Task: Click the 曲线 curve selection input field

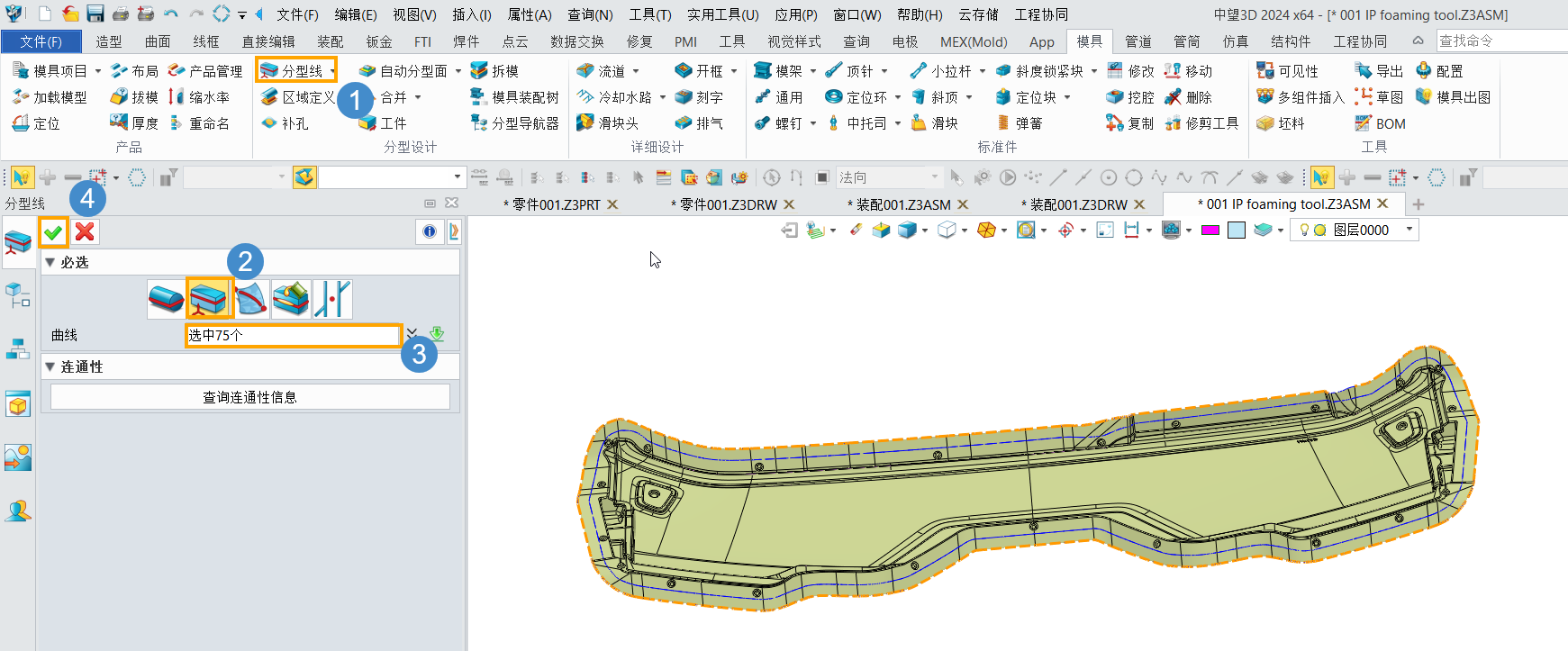Action: (x=294, y=335)
